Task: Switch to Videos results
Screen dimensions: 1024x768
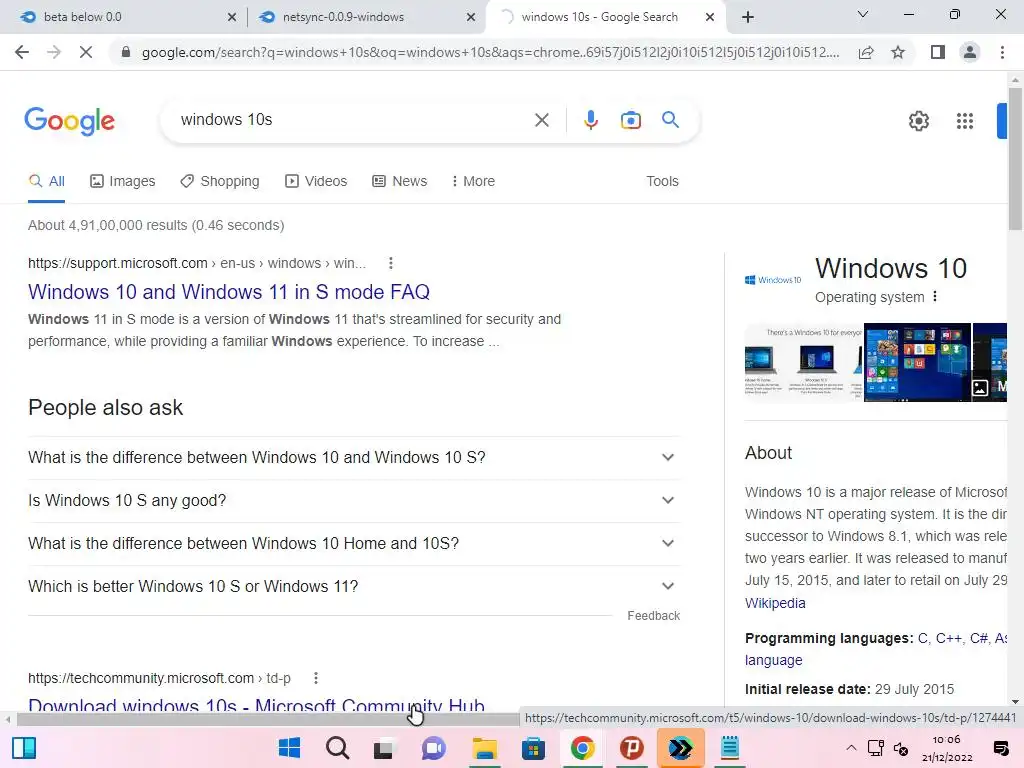Action: pos(316,181)
